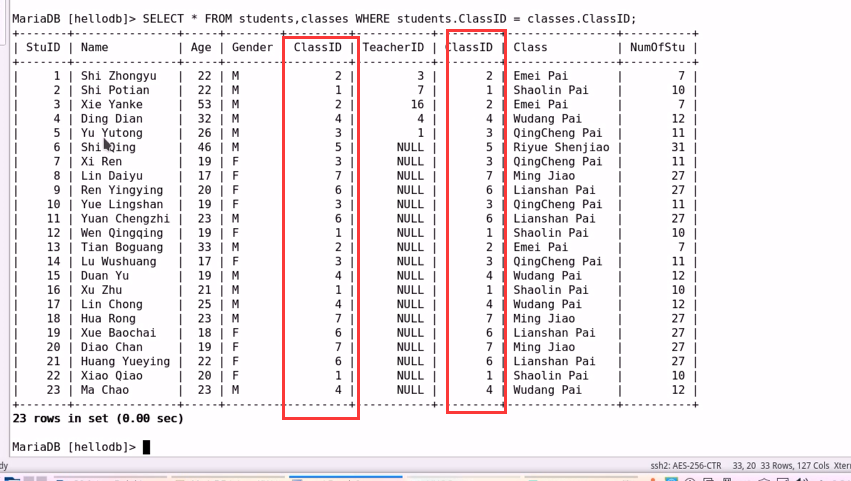851x481 pixels.
Task: Click the bottom MariaDB [hellodb]> prompt
Action: coord(74,447)
